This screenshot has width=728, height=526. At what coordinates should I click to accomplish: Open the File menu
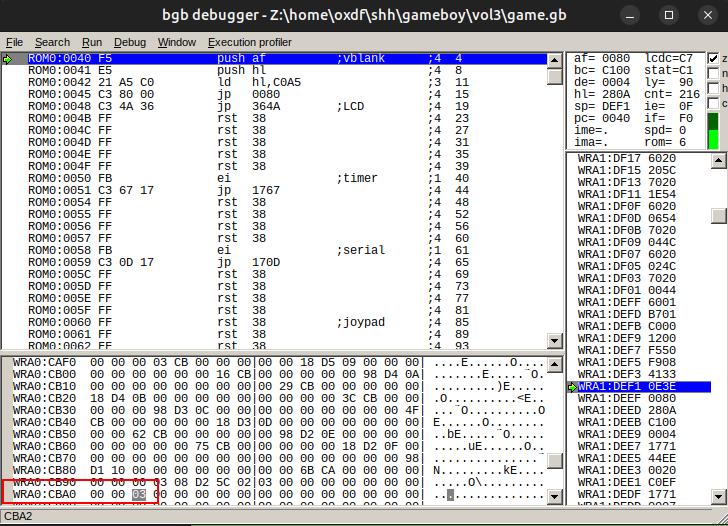coord(15,42)
